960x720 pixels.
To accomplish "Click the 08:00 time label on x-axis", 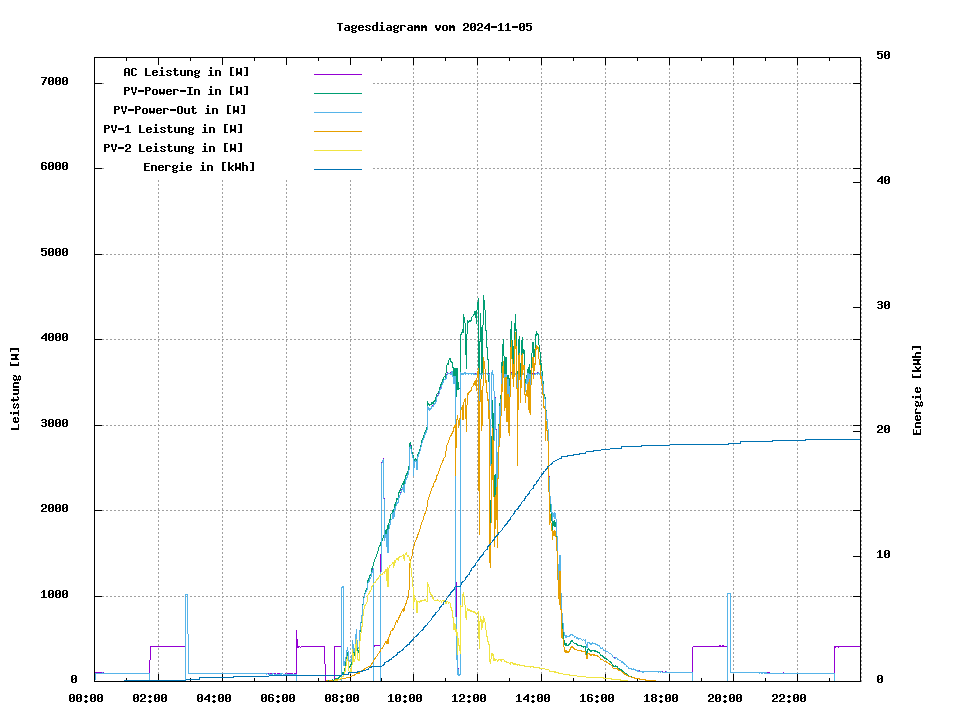I will (x=342, y=698).
